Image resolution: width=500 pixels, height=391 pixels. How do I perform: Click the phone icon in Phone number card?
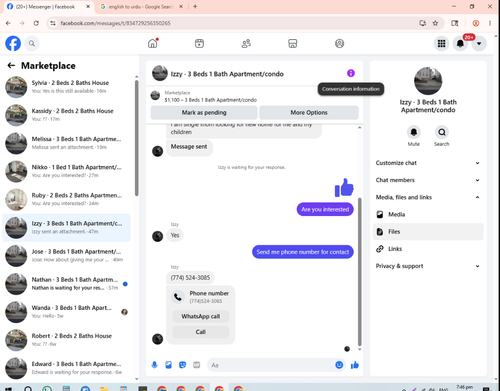tap(178, 297)
